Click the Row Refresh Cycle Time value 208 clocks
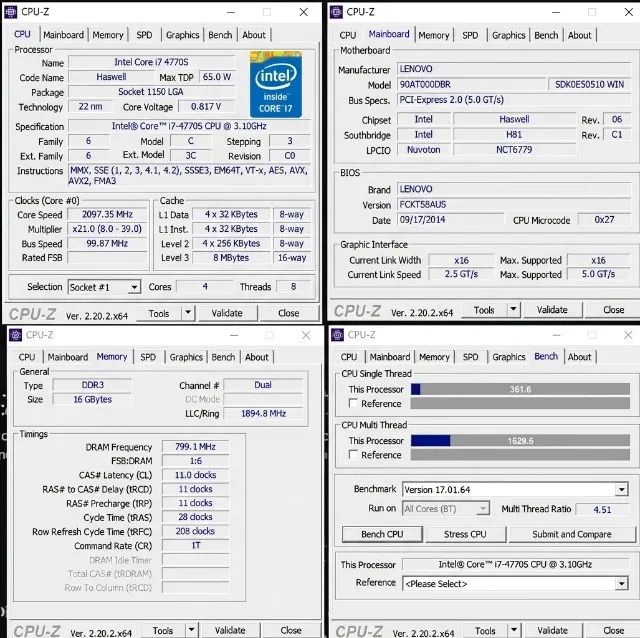The height and width of the screenshot is (638, 640). click(196, 531)
